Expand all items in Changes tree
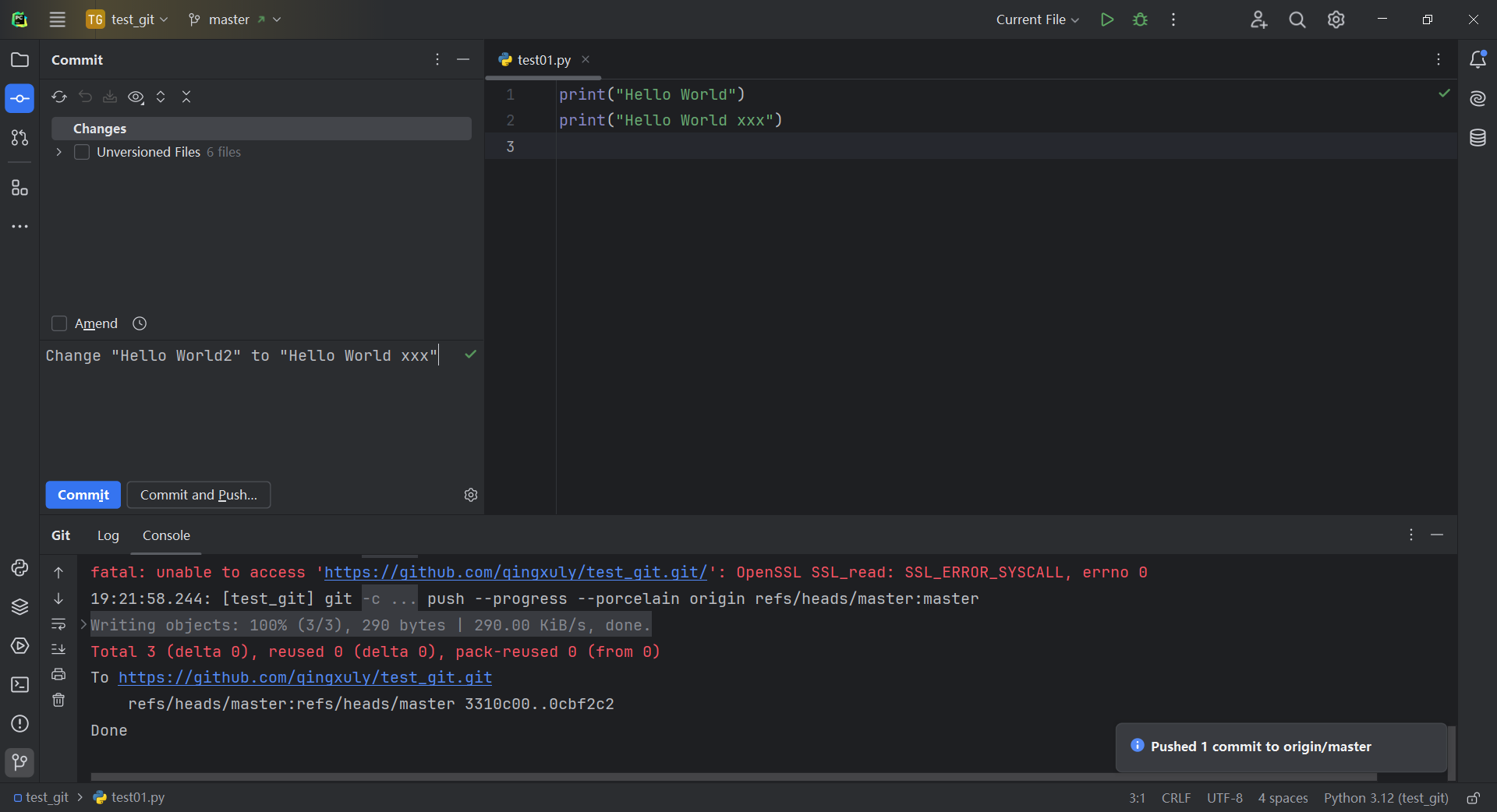 (x=161, y=97)
